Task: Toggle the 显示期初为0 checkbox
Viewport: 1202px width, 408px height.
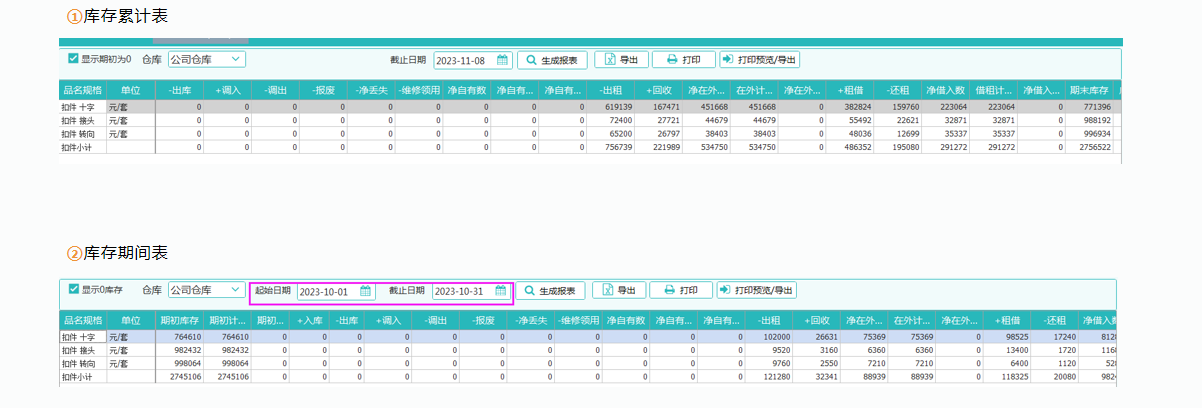Action: [73, 59]
